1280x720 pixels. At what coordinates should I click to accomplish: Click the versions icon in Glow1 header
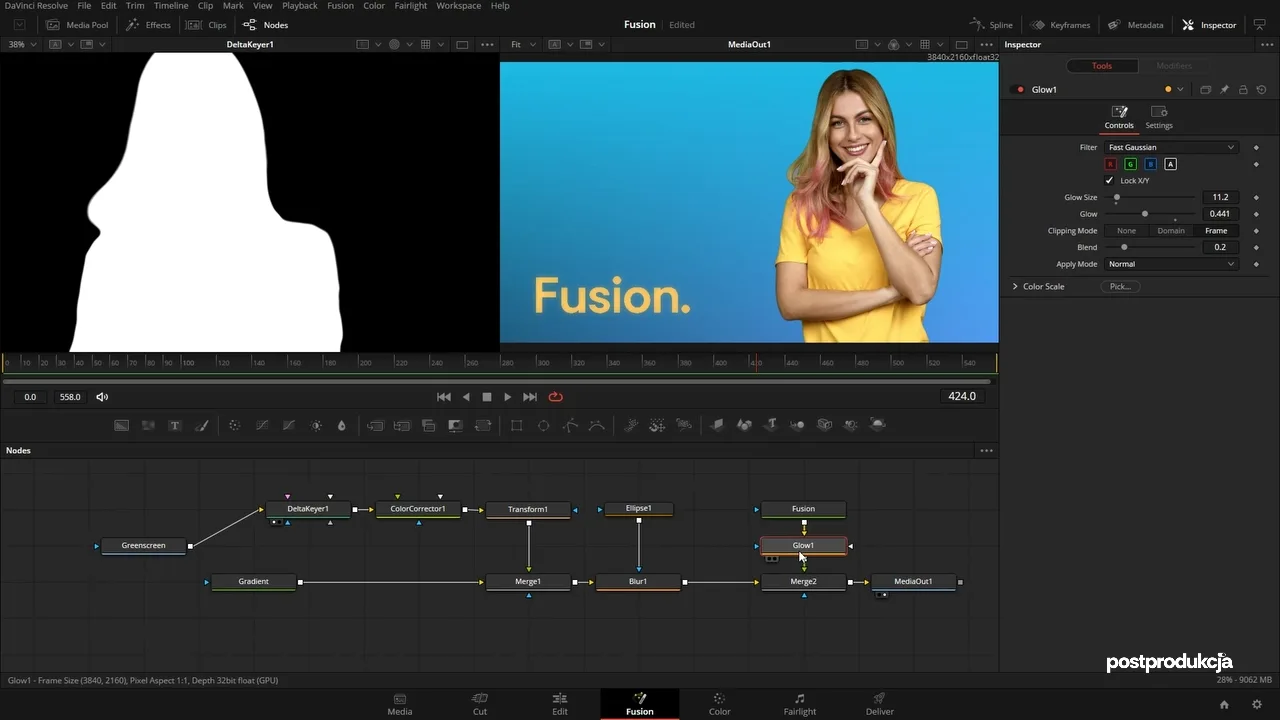[1205, 90]
